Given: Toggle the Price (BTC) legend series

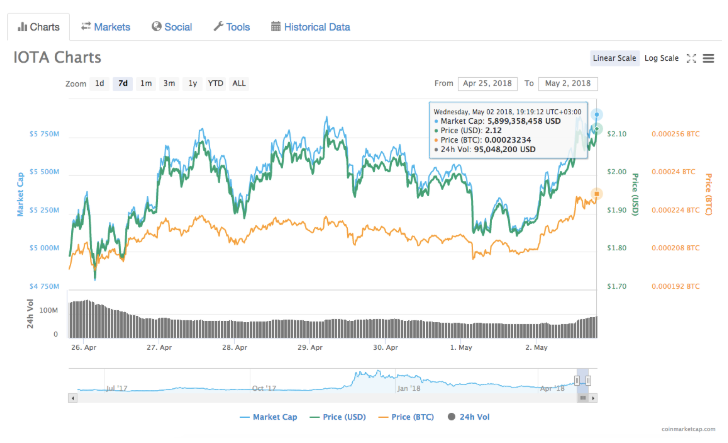Looking at the screenshot, I should 406,417.
